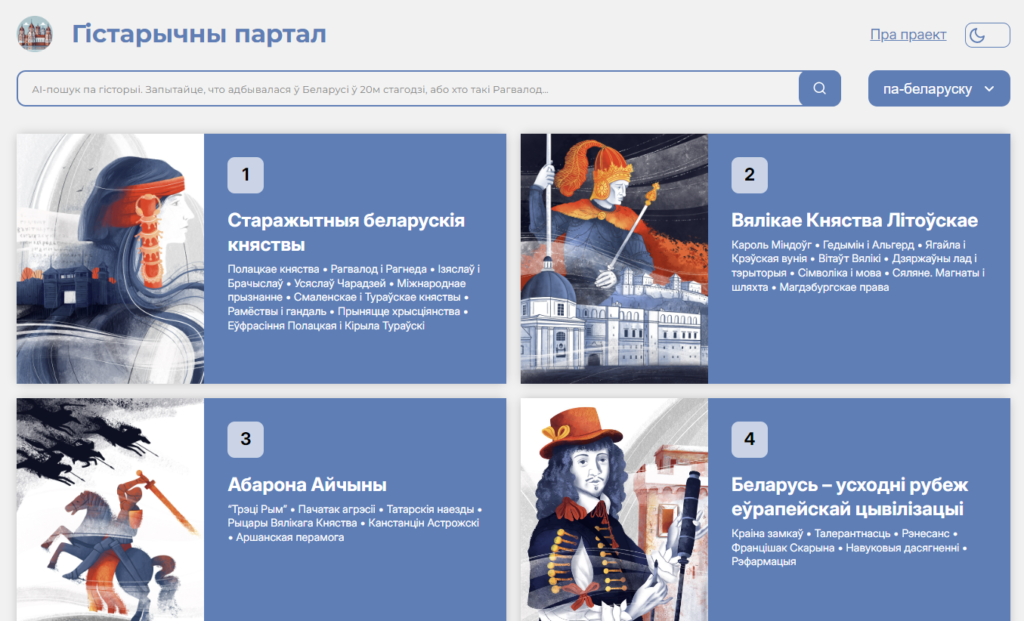
Task: Click the woman with red headband illustration
Action: [x=110, y=259]
